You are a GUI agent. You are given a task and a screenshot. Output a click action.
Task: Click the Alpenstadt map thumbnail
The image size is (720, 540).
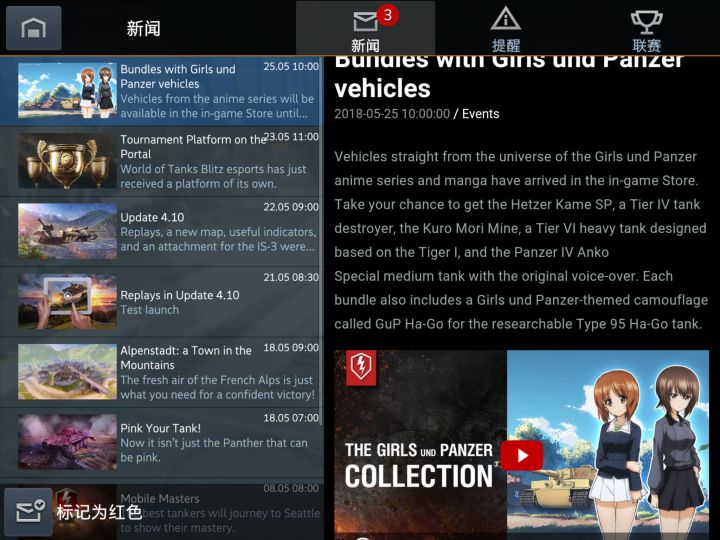click(x=67, y=371)
